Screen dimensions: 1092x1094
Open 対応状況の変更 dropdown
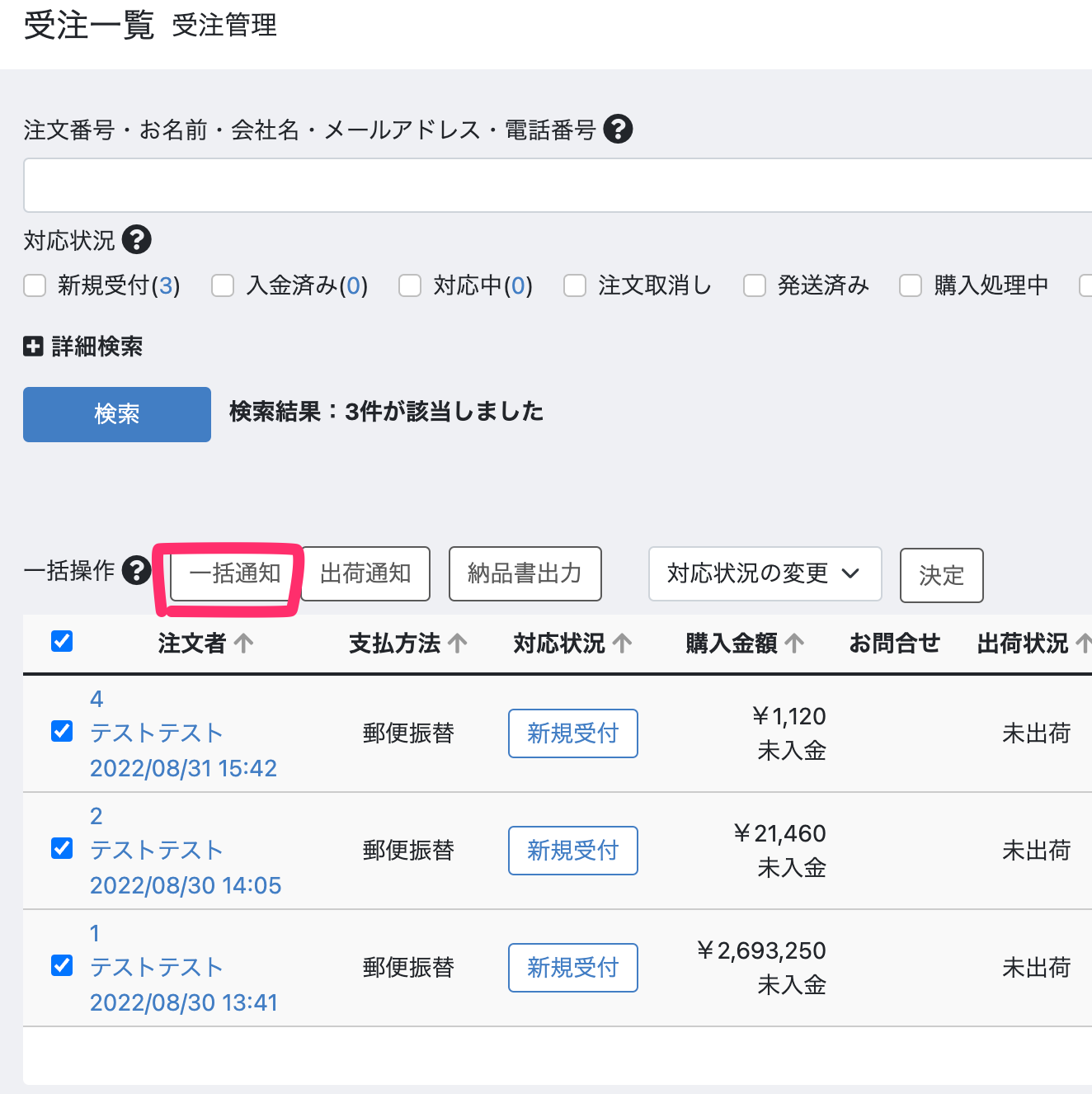click(x=765, y=573)
